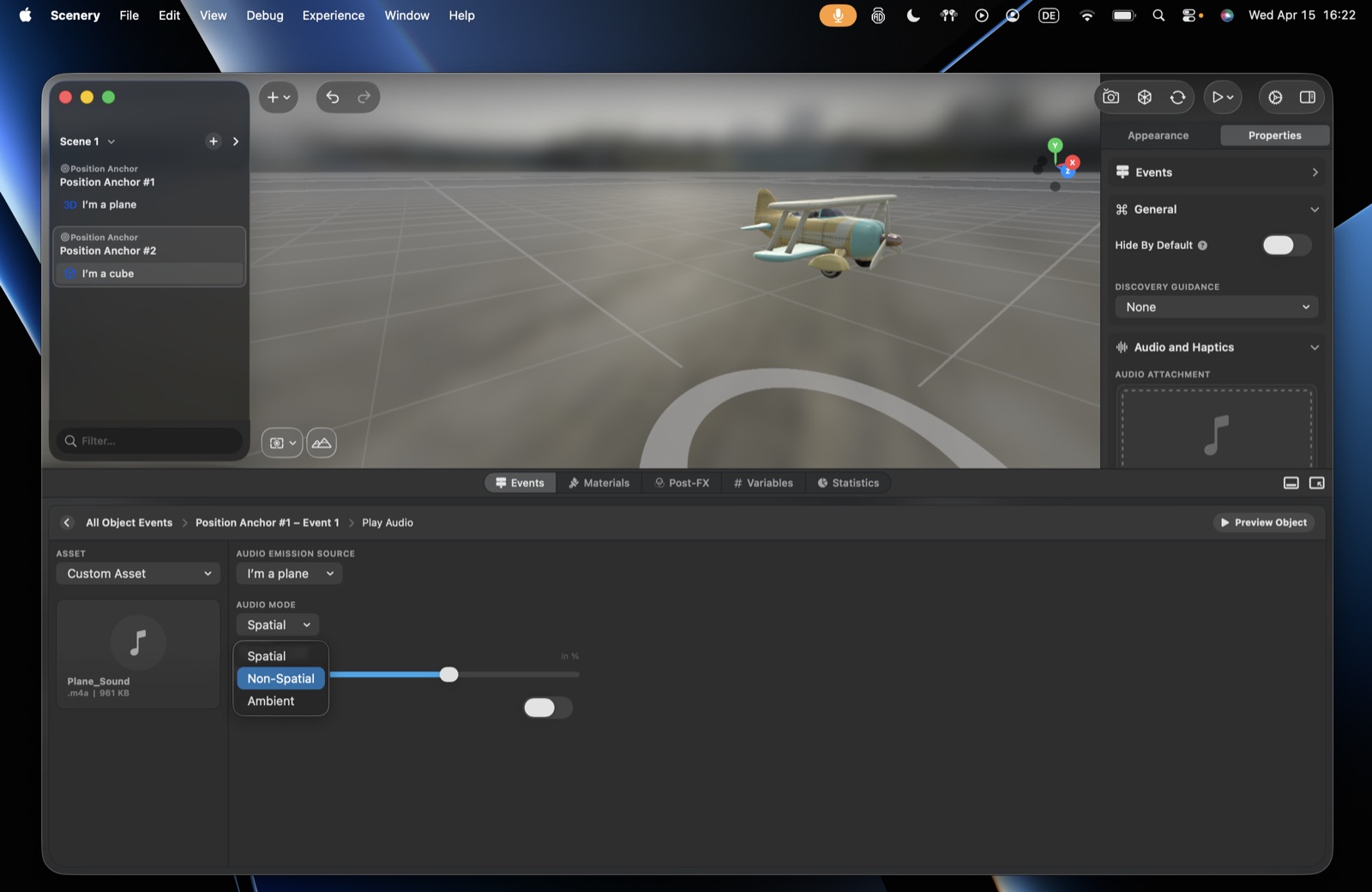Redo the last action
Image resolution: width=1372 pixels, height=892 pixels.
[x=364, y=98]
